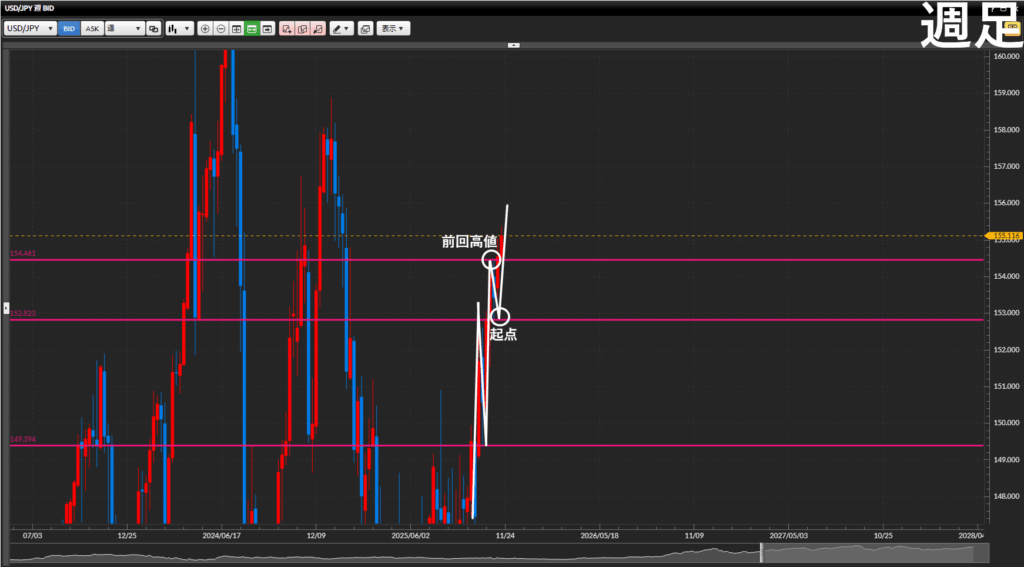The height and width of the screenshot is (567, 1024).
Task: Switch price display to ASK
Action: (92, 29)
